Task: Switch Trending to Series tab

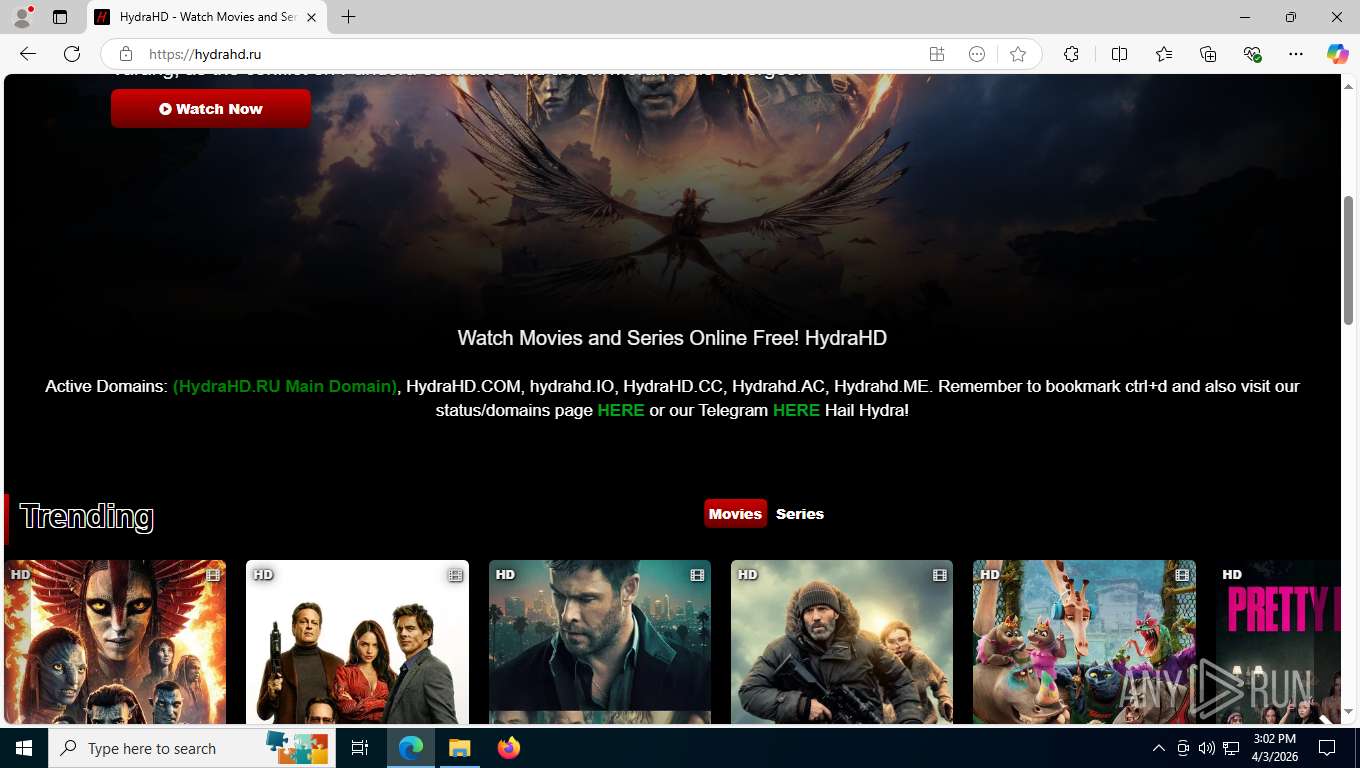Action: pos(800,514)
